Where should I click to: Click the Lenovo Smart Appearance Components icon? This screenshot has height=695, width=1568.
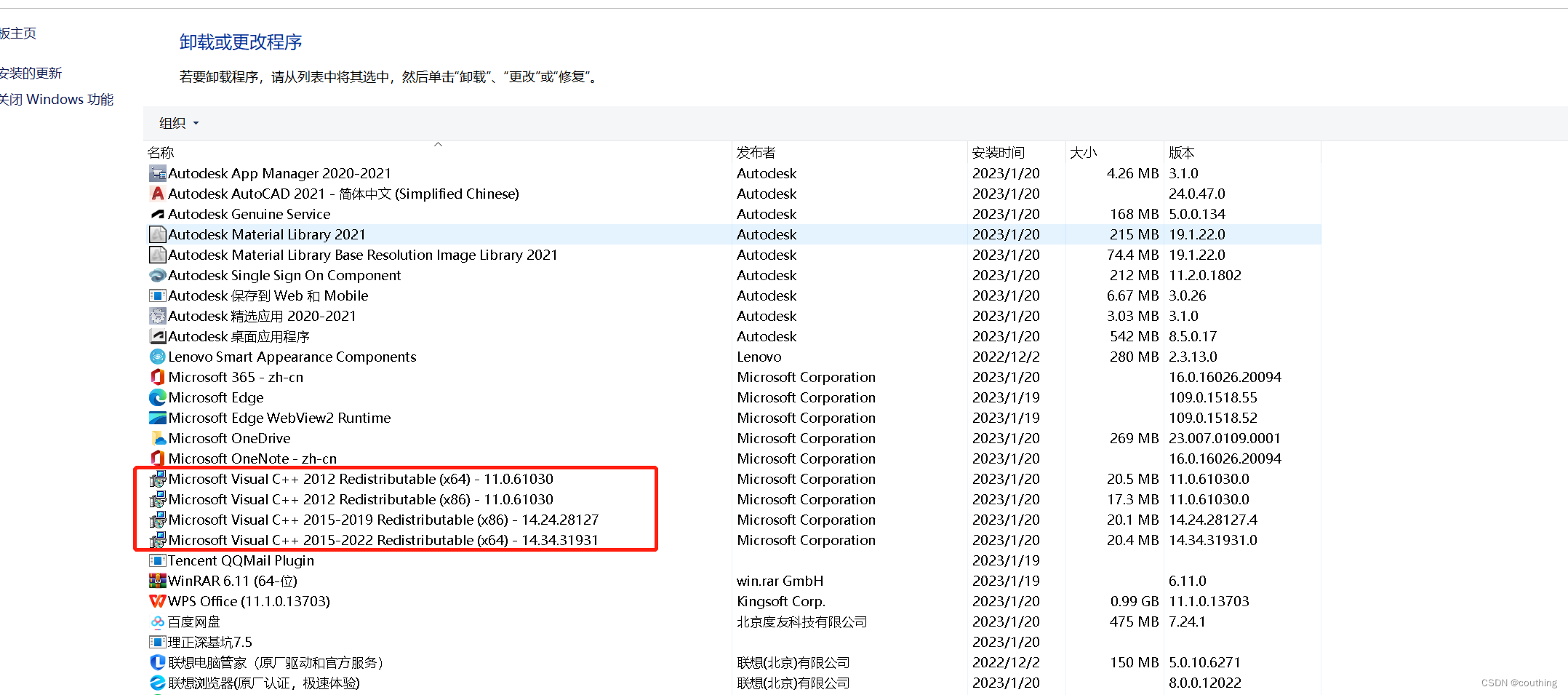[x=157, y=357]
